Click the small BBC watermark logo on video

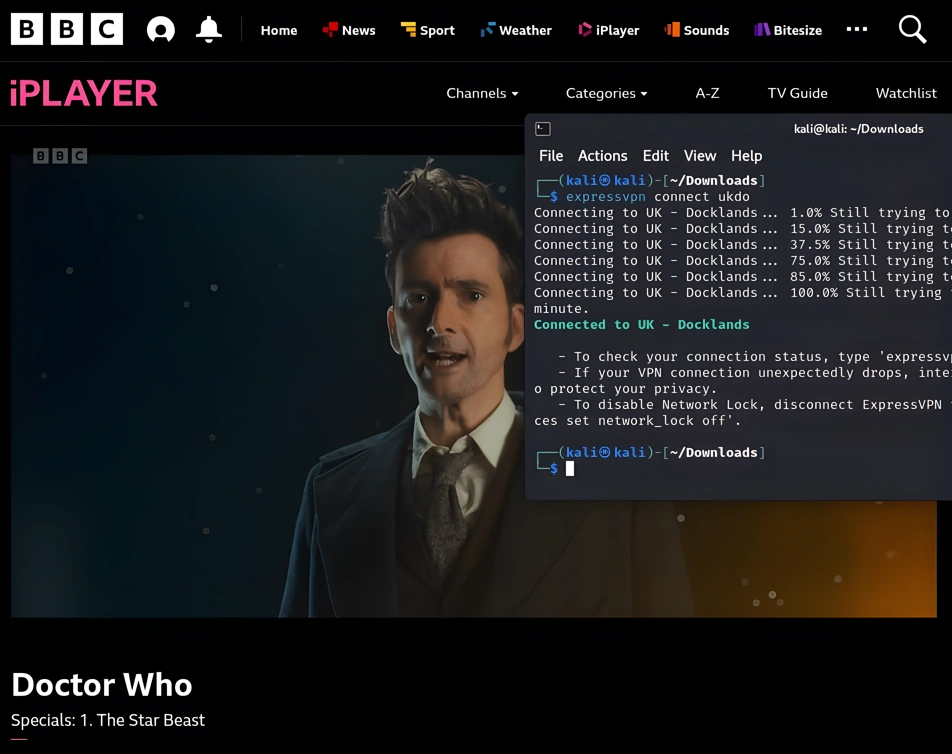(x=60, y=156)
